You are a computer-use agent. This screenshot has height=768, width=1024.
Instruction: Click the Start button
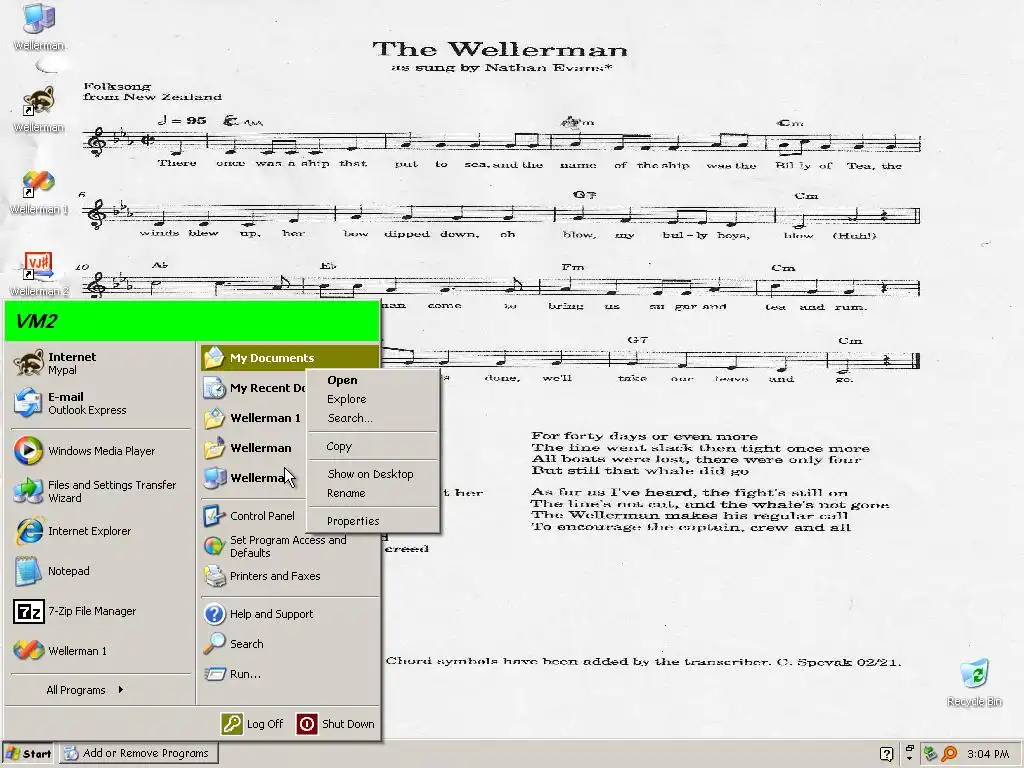point(28,754)
